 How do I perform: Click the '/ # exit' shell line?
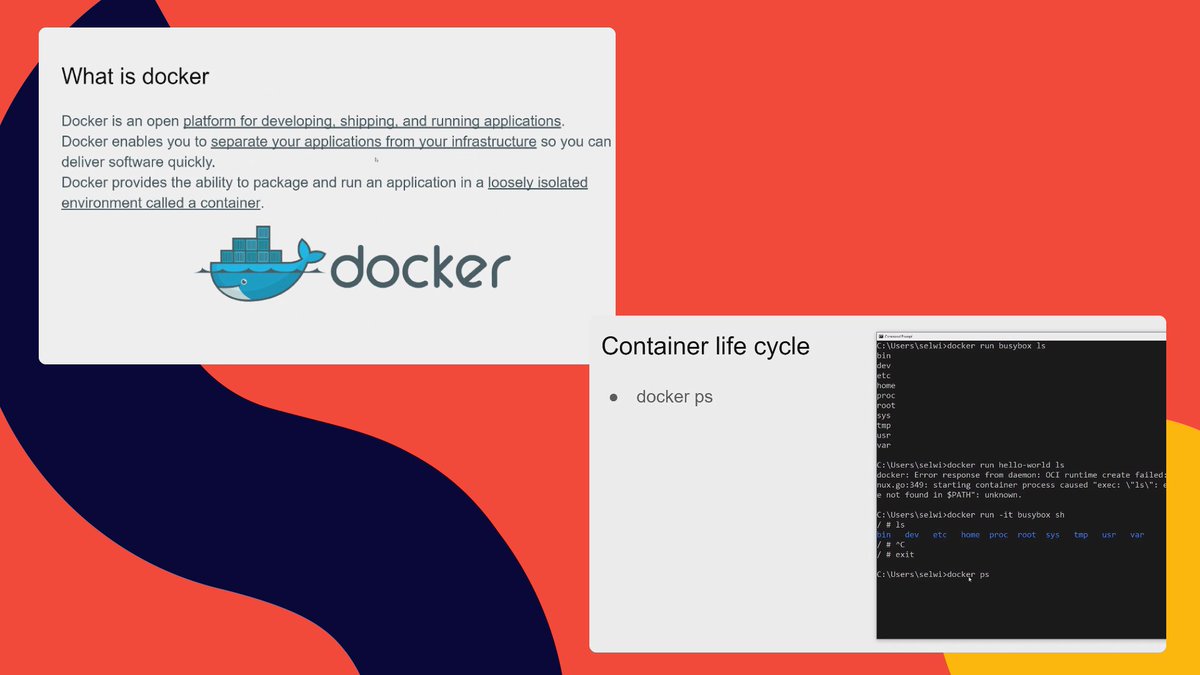pos(895,555)
